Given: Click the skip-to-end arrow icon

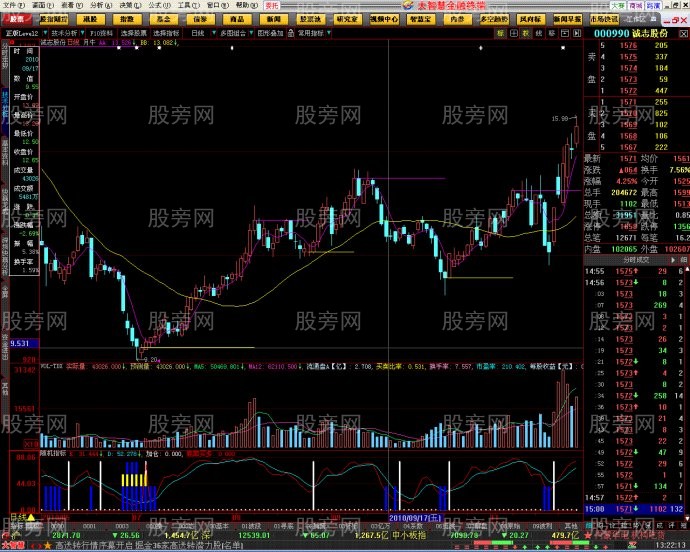Looking at the screenshot, I should tap(577, 33).
